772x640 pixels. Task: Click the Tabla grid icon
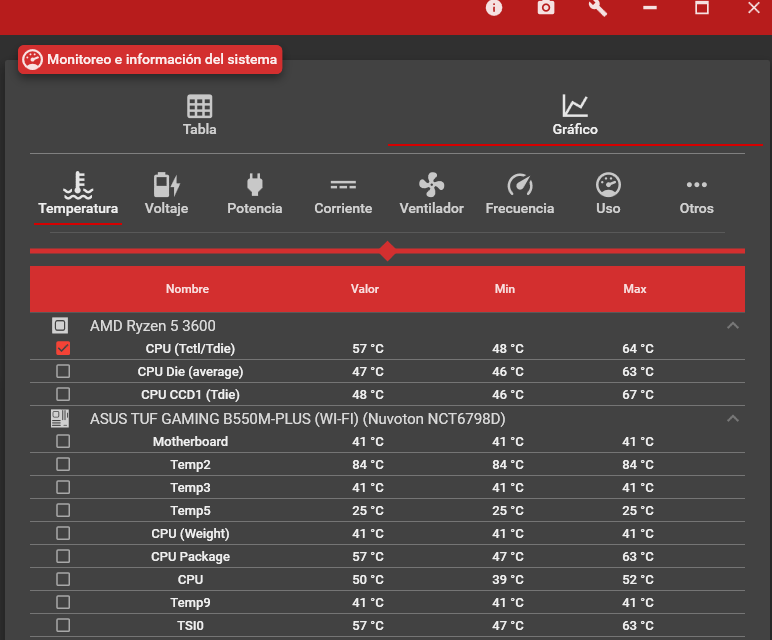[x=199, y=106]
